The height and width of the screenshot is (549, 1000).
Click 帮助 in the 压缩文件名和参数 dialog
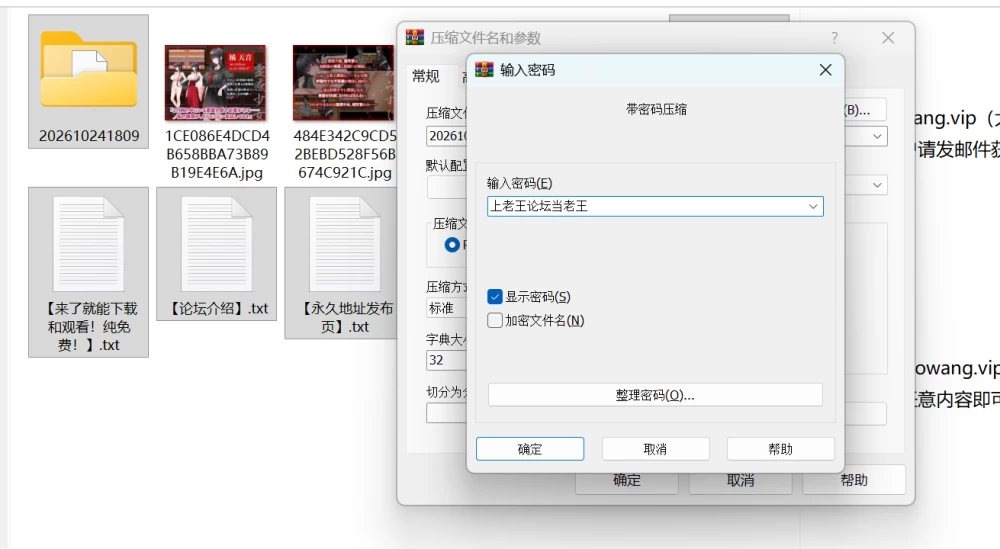click(854, 479)
